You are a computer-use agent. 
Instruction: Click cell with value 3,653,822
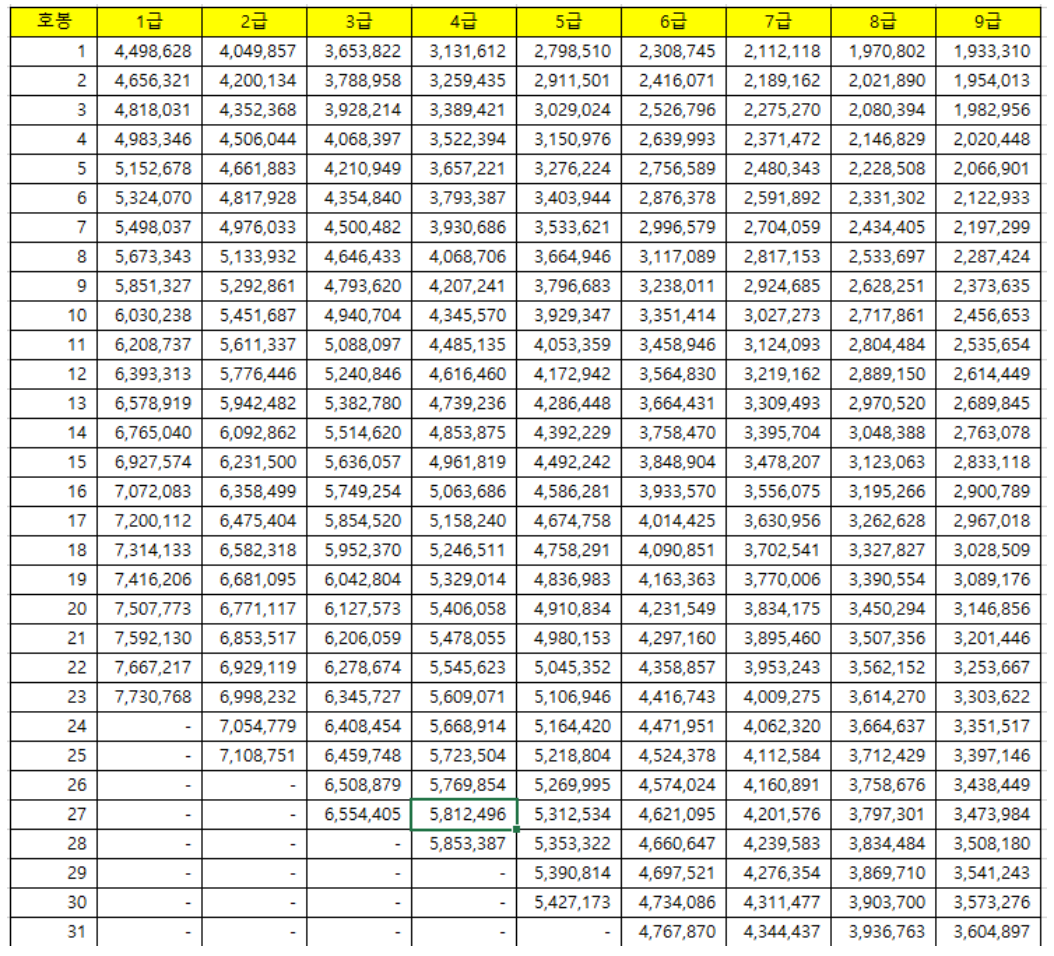tap(359, 51)
